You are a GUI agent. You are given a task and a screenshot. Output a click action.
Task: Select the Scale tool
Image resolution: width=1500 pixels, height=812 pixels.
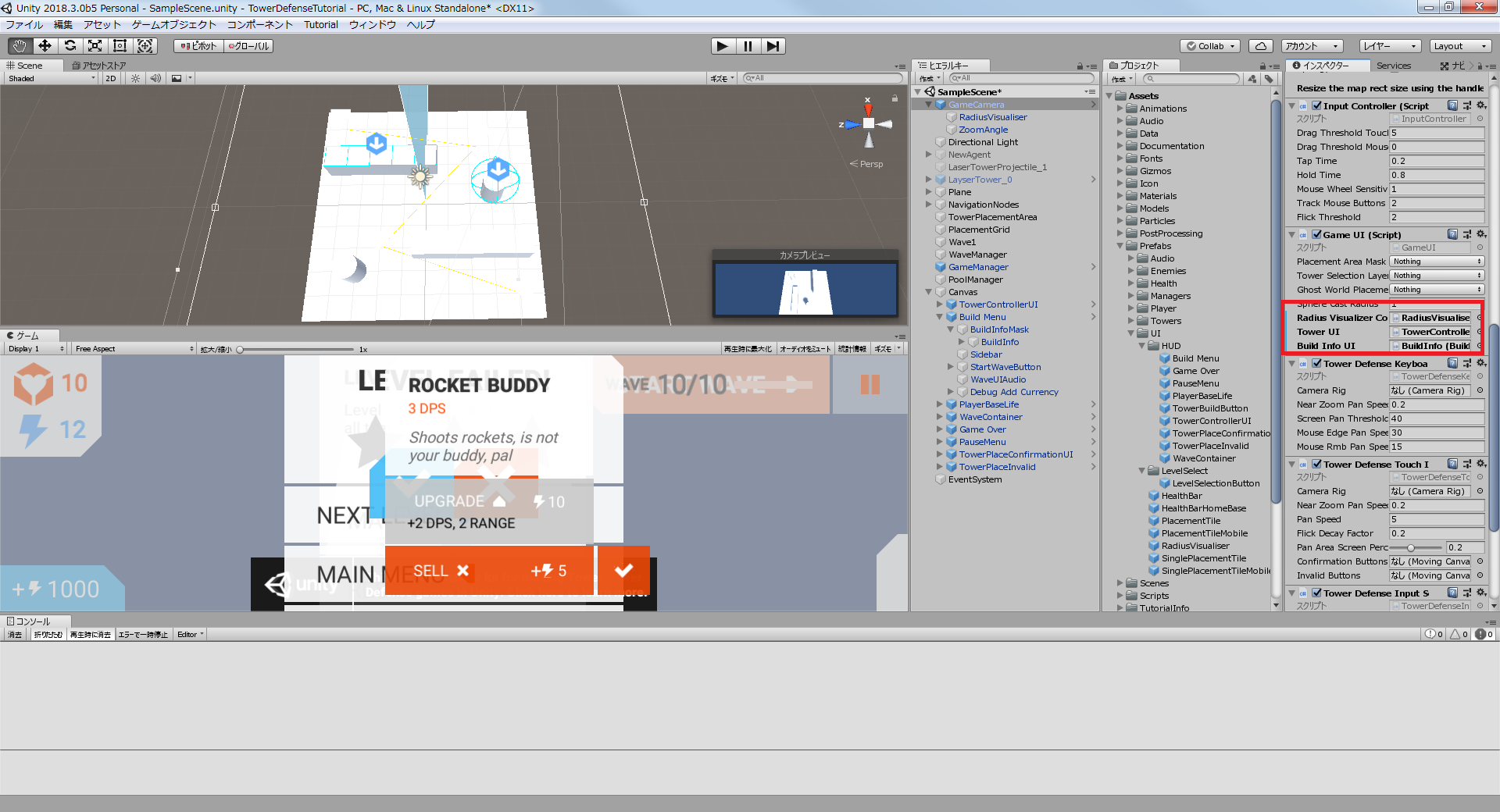coord(95,46)
